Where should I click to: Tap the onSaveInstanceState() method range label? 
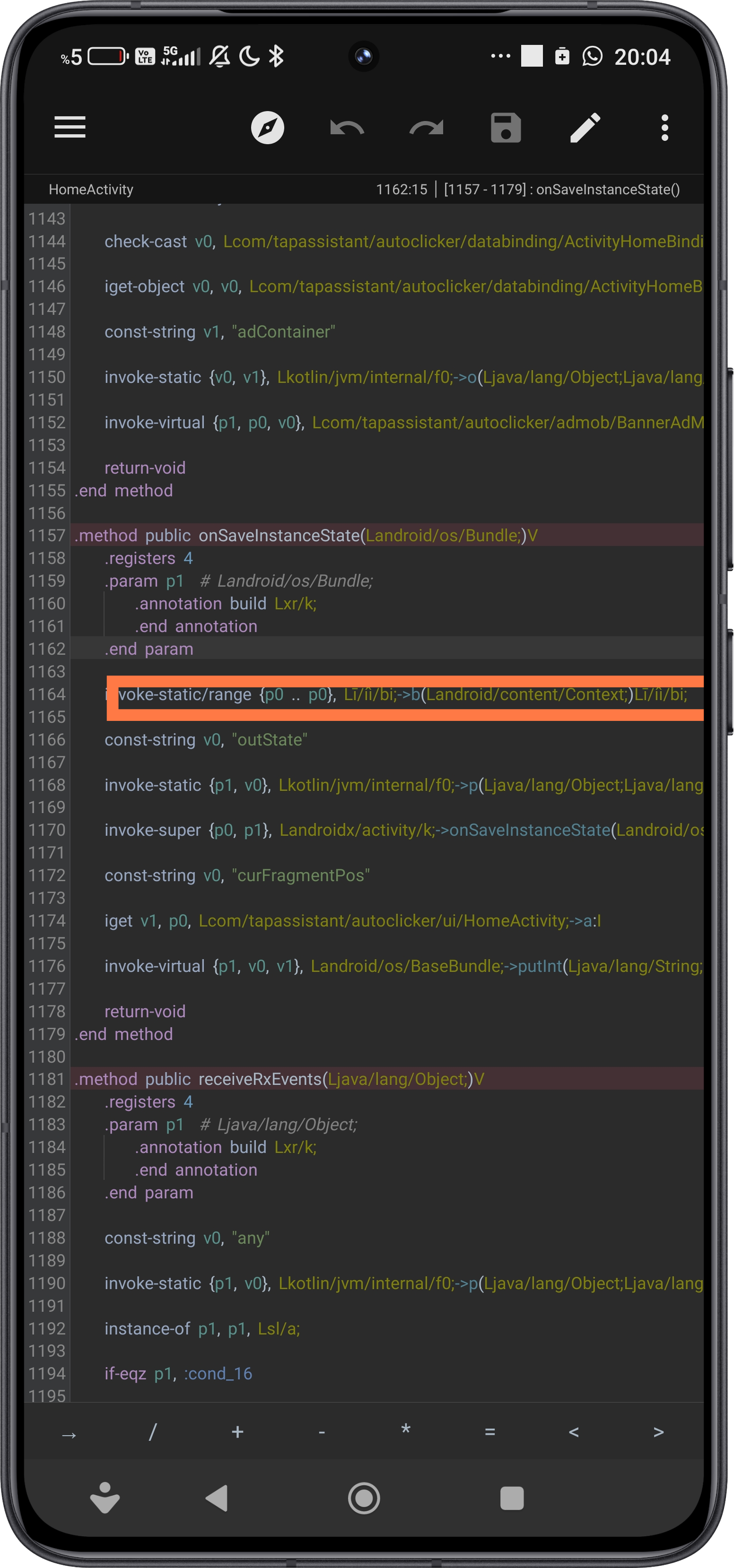561,189
